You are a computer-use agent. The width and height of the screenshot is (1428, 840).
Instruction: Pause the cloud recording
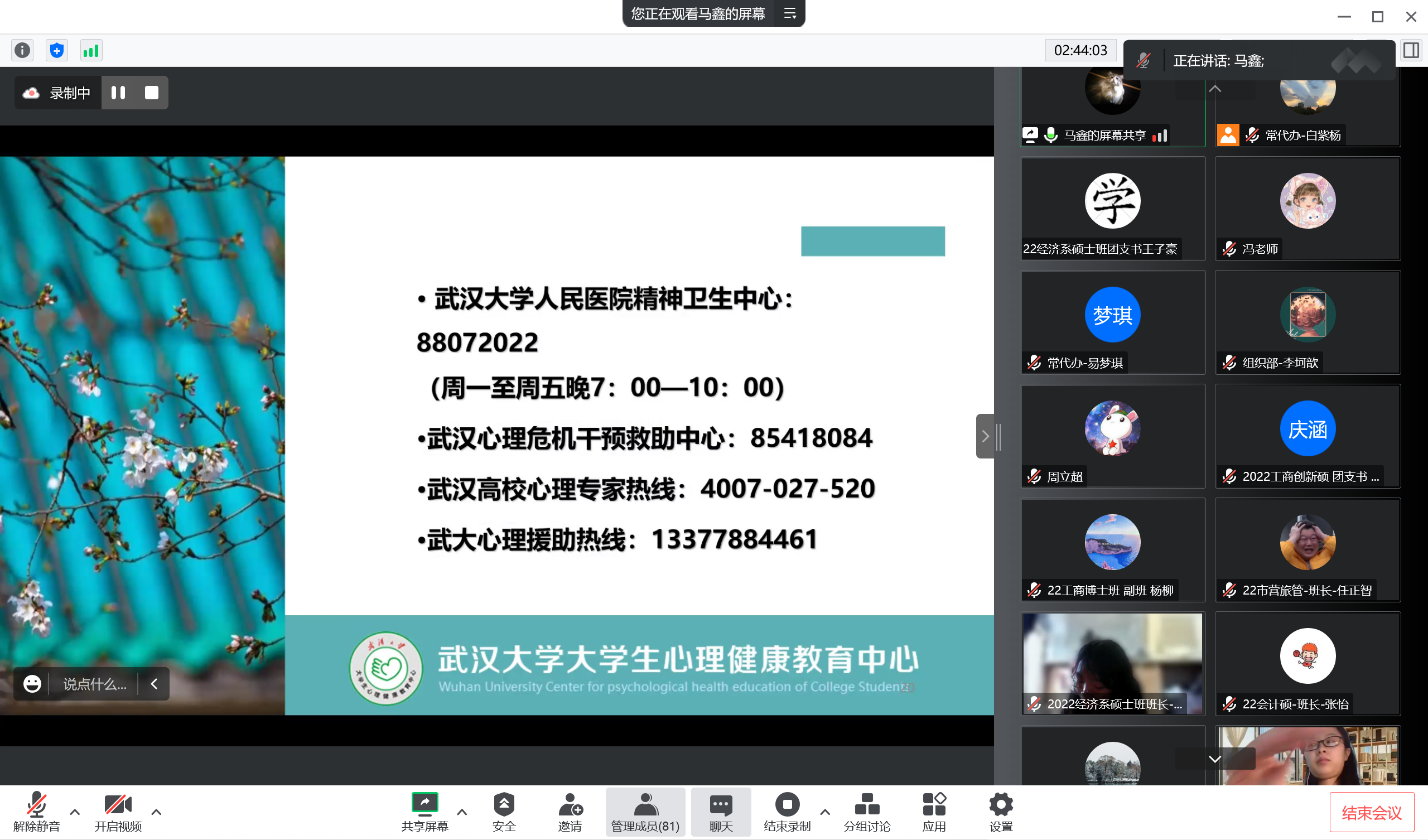(118, 93)
